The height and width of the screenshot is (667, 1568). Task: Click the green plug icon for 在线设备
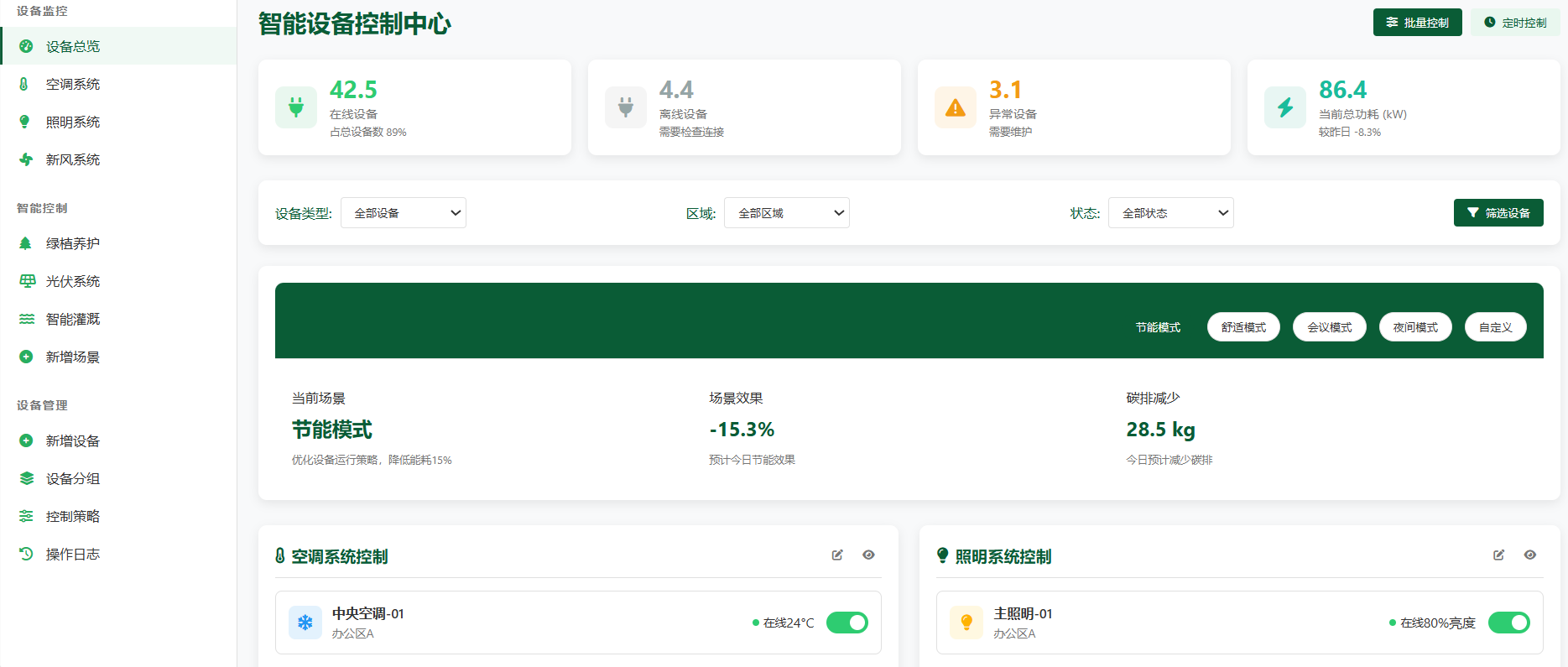[296, 107]
